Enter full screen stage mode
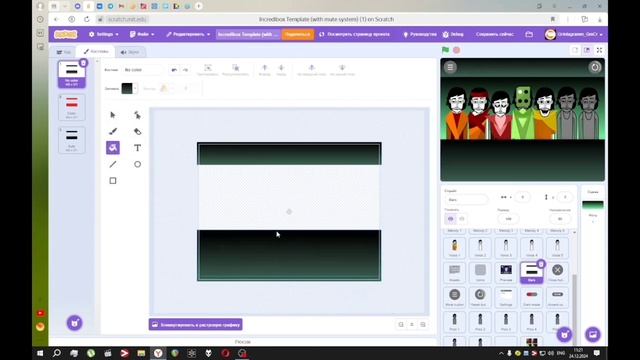The image size is (640, 360). click(x=599, y=50)
